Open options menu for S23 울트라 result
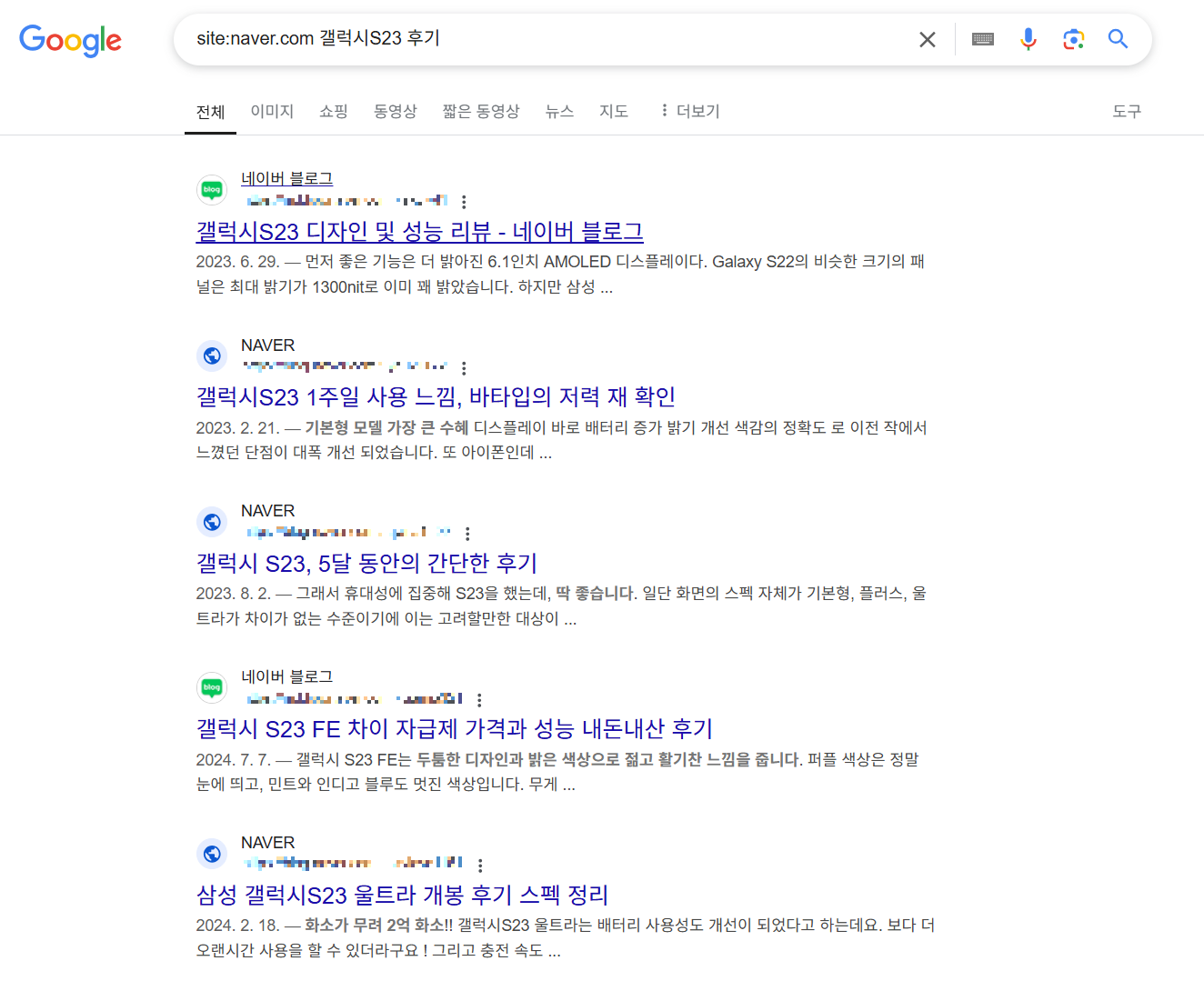Viewport: 1204px width, 991px height. coord(480,866)
